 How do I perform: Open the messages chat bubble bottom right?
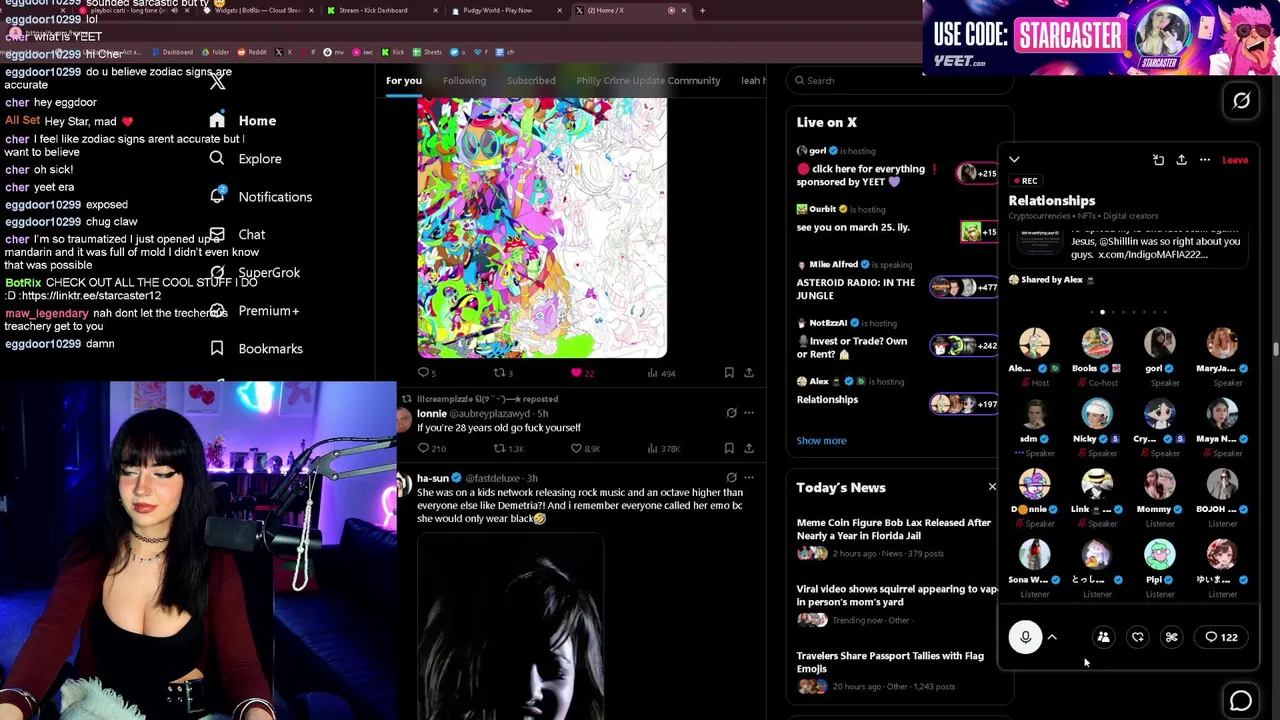1241,701
